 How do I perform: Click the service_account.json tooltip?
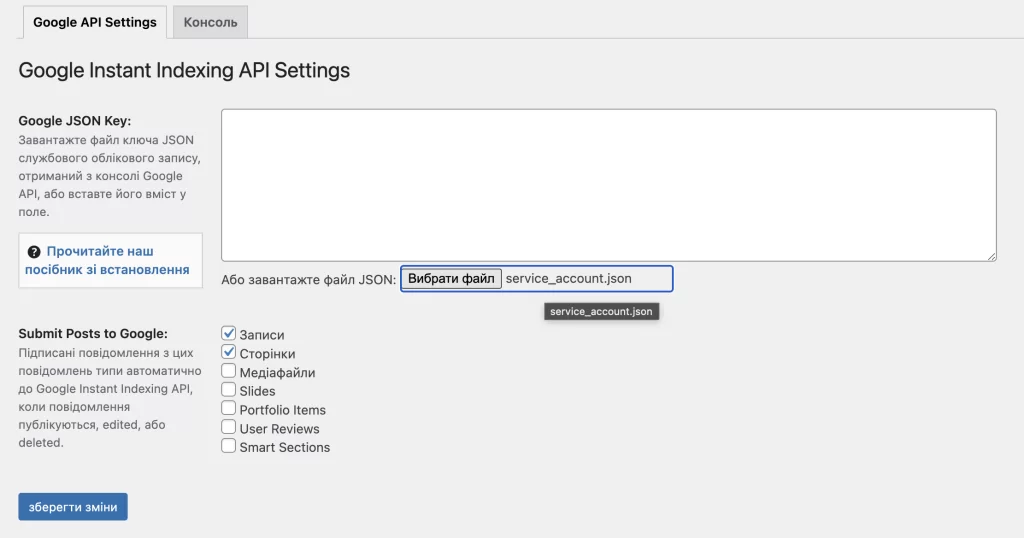[601, 311]
